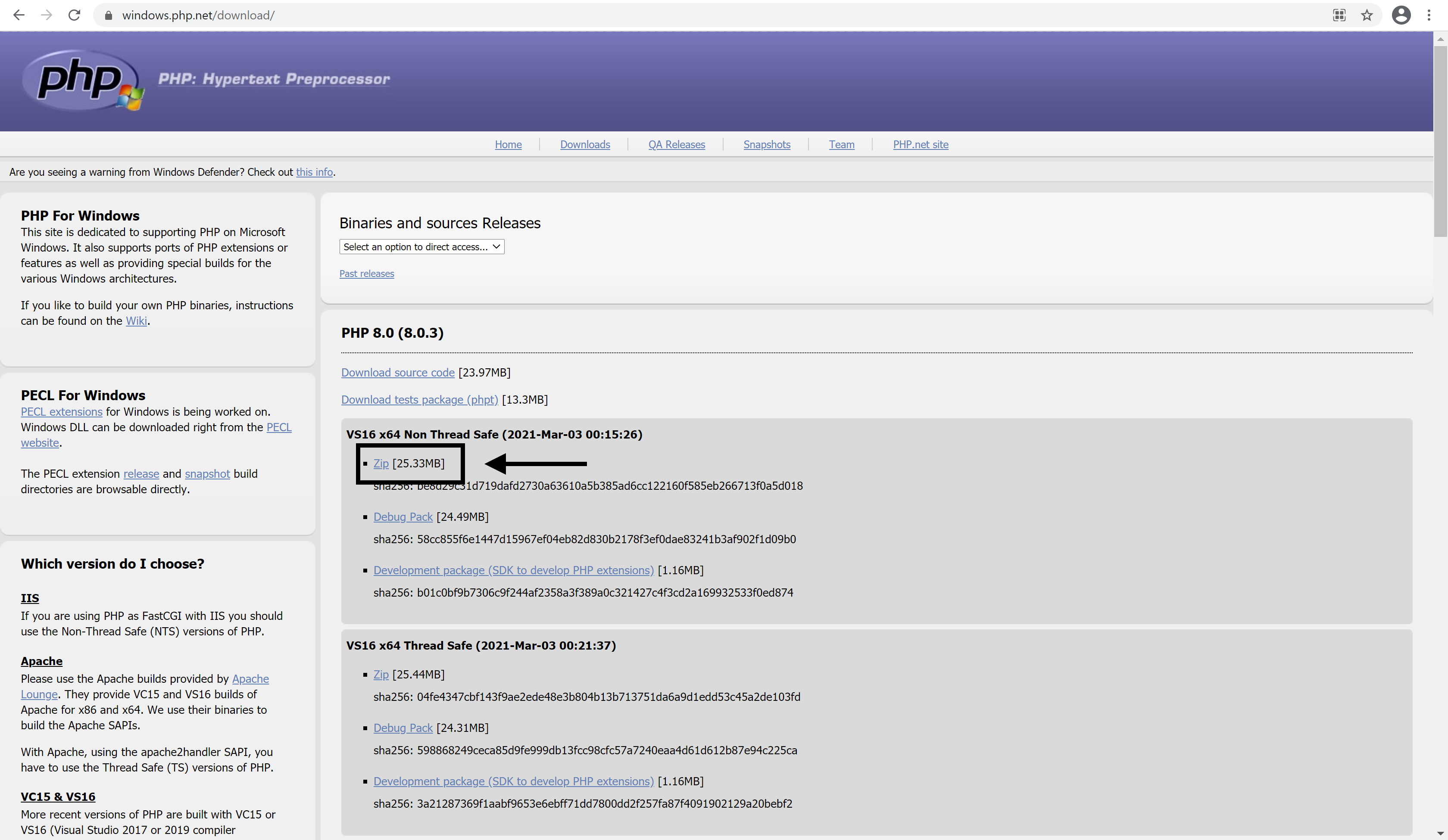Click the 'VC15 & VS16' subheading
The width and height of the screenshot is (1448, 840).
(x=58, y=797)
